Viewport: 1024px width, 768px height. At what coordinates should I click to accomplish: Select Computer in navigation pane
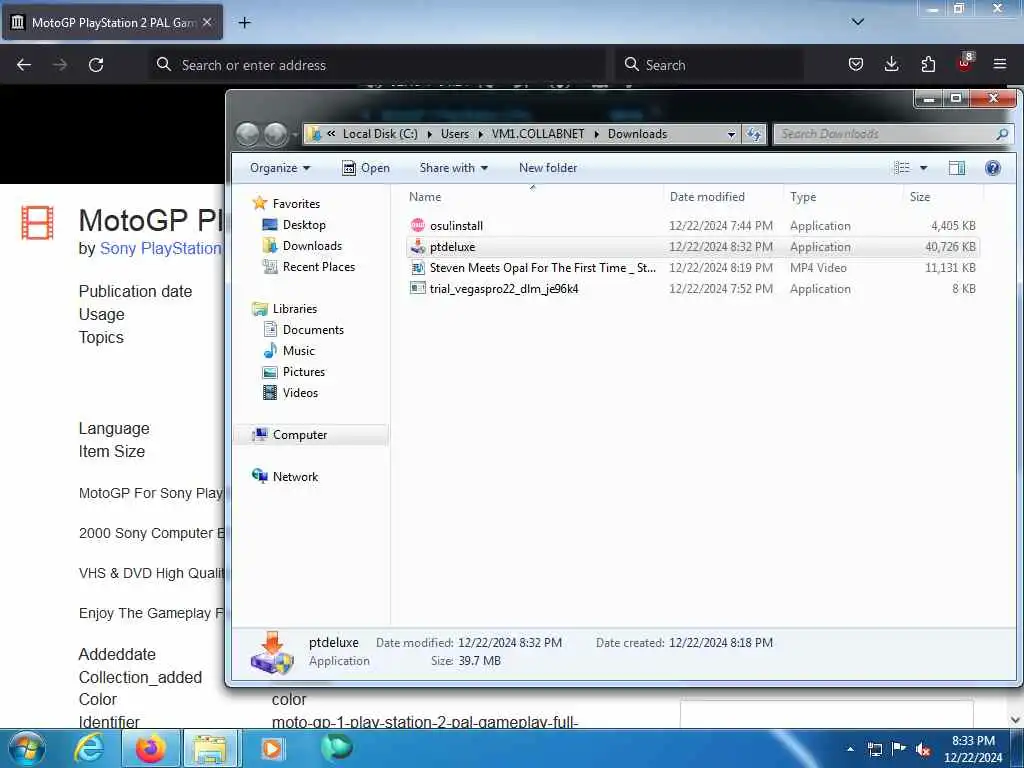click(x=299, y=434)
